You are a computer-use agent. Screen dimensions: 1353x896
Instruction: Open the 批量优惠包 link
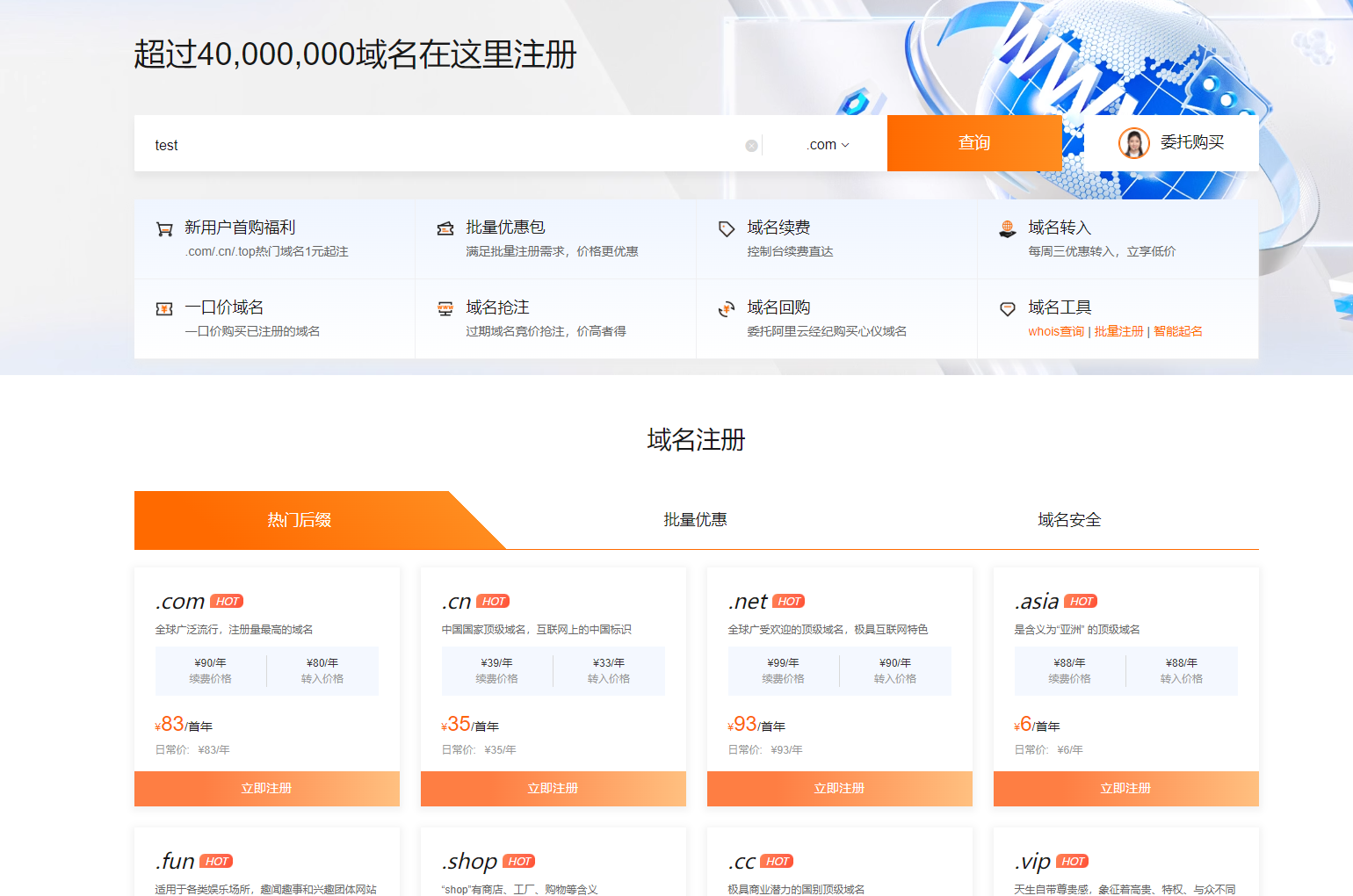point(505,228)
